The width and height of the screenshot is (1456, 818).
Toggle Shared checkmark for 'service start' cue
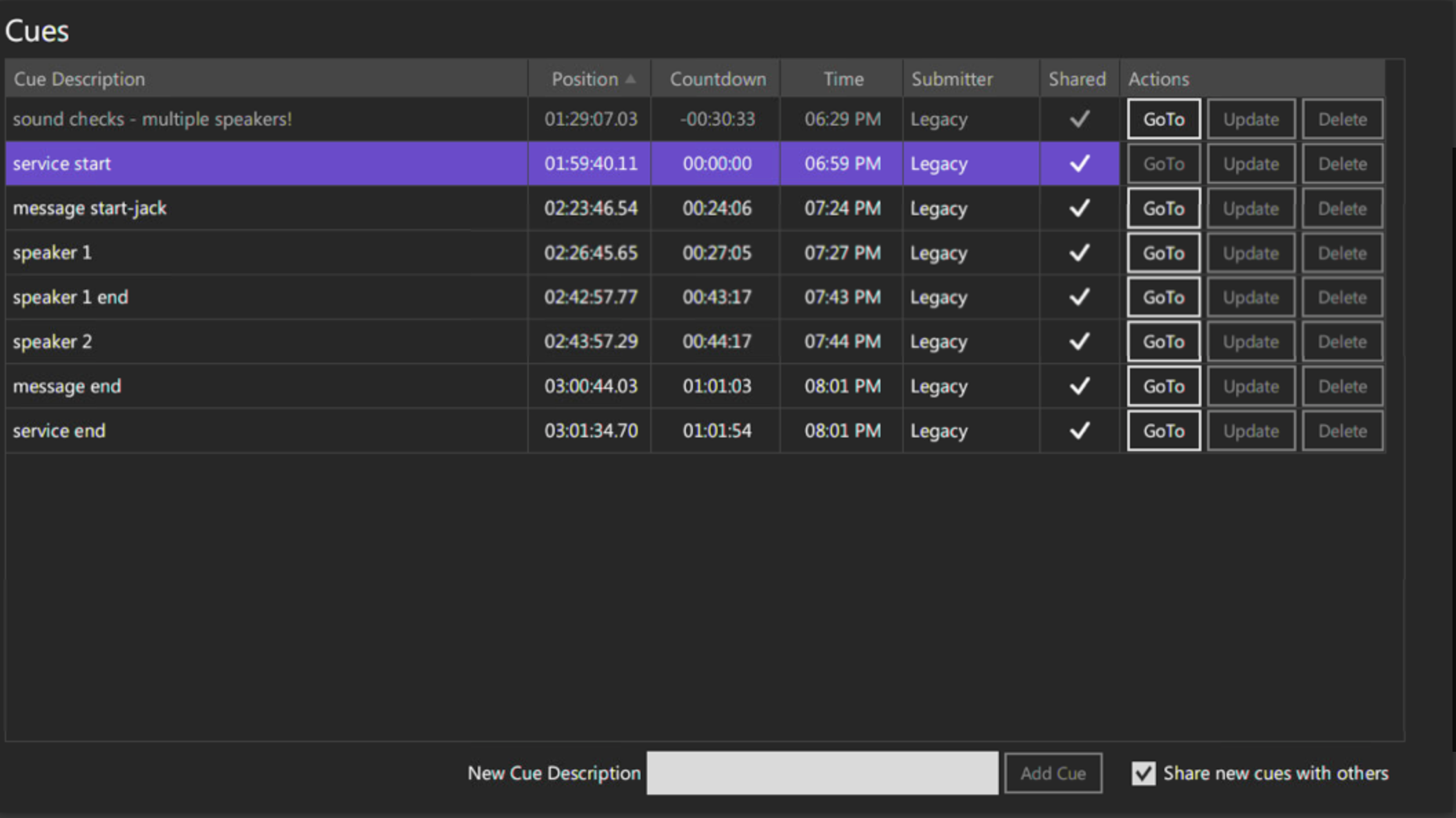(1079, 163)
